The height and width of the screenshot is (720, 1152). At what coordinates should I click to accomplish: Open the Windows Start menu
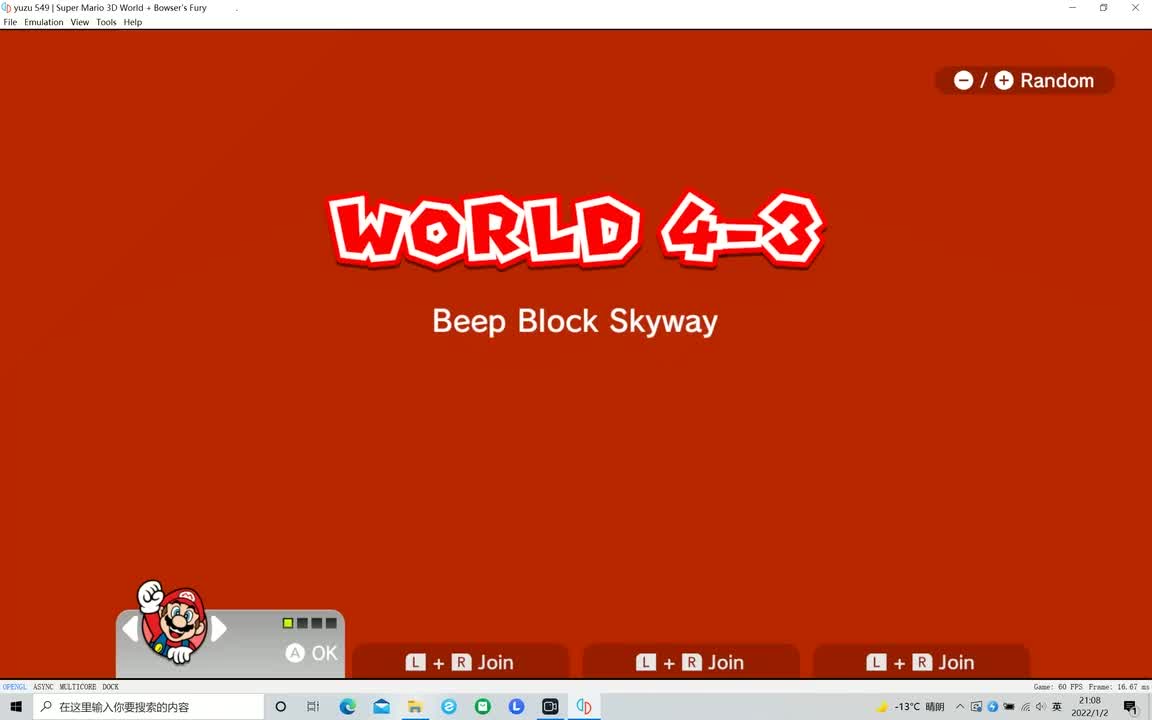[16, 707]
